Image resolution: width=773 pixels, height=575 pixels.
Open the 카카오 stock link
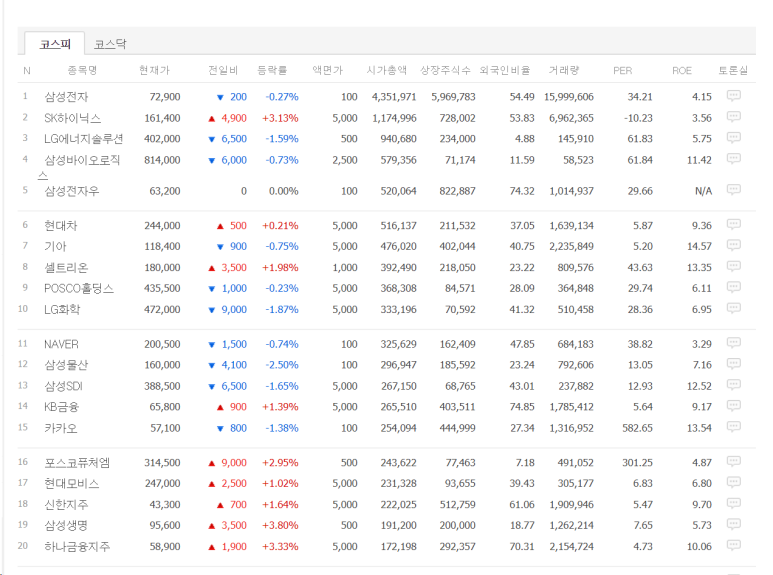[x=61, y=428]
